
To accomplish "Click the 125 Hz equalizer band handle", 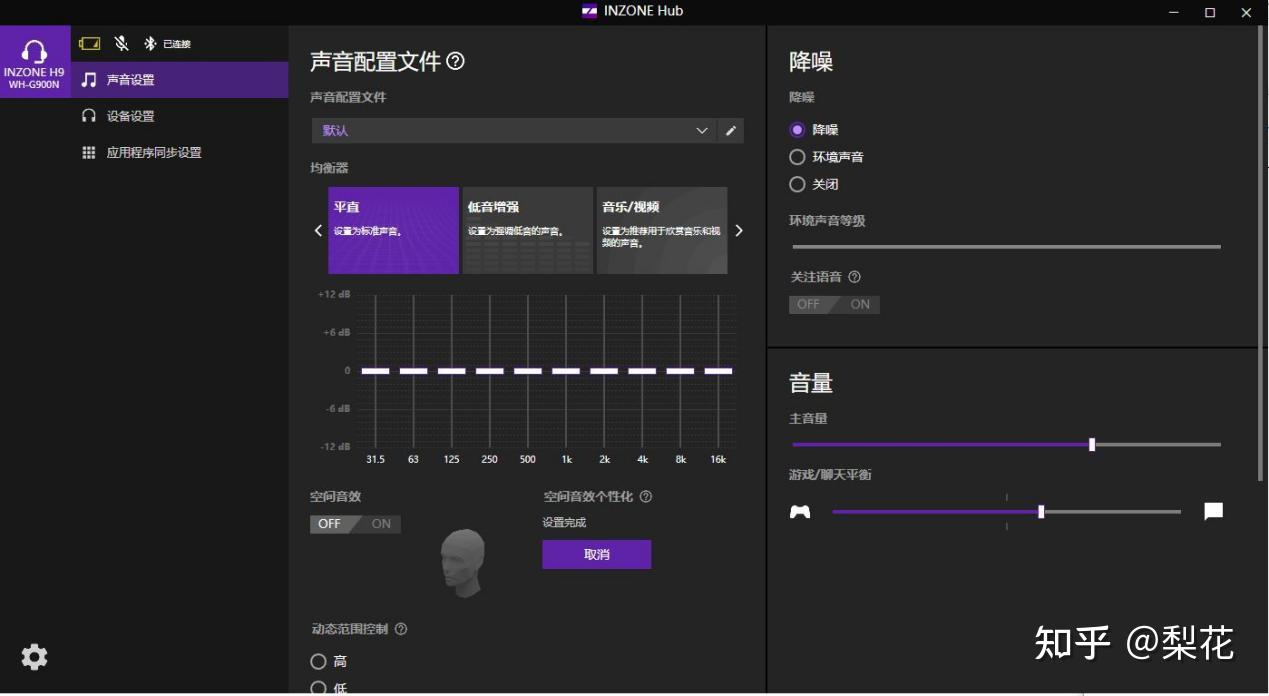I will pos(451,371).
